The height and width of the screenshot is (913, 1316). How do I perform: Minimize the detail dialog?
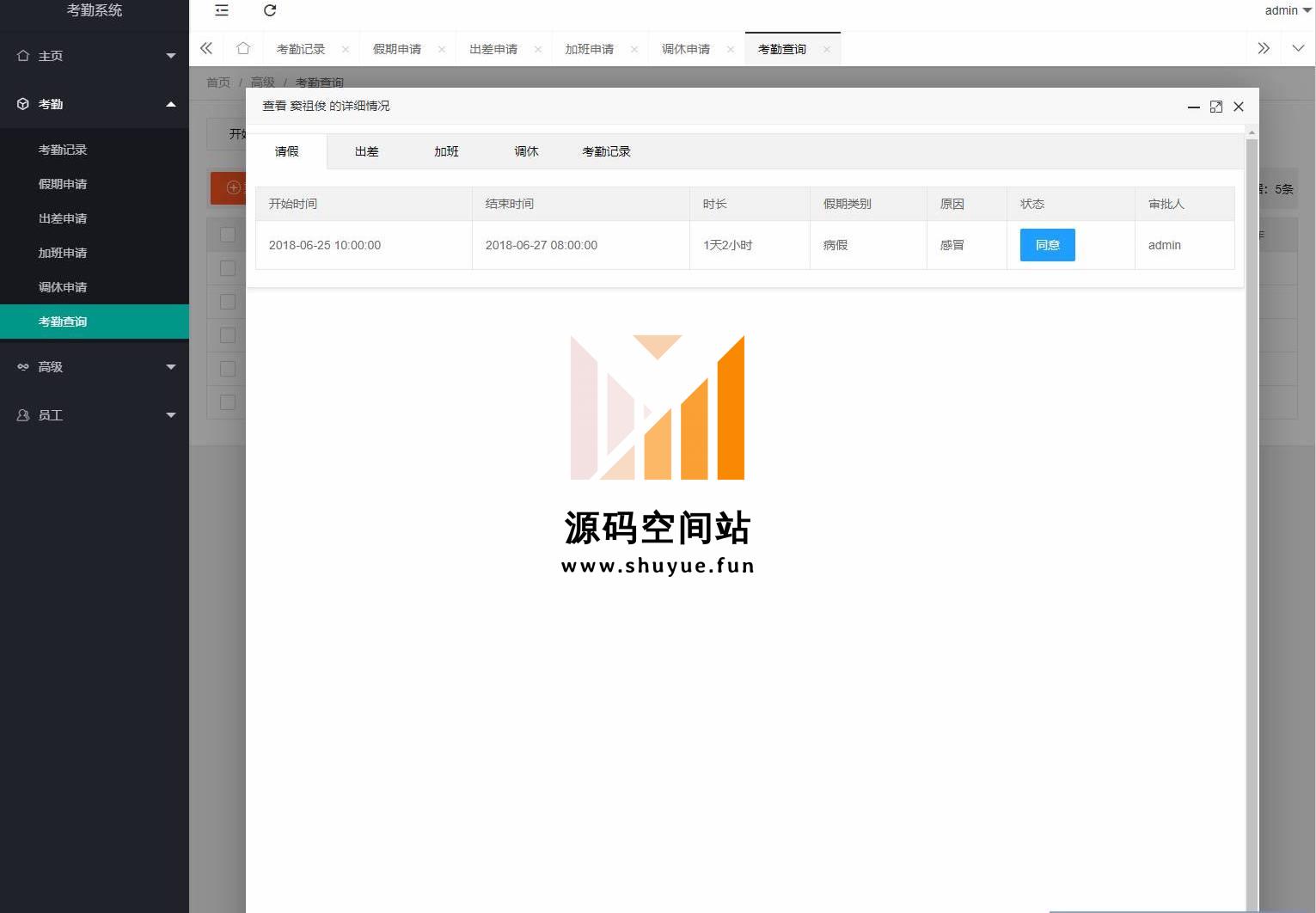(x=1194, y=107)
